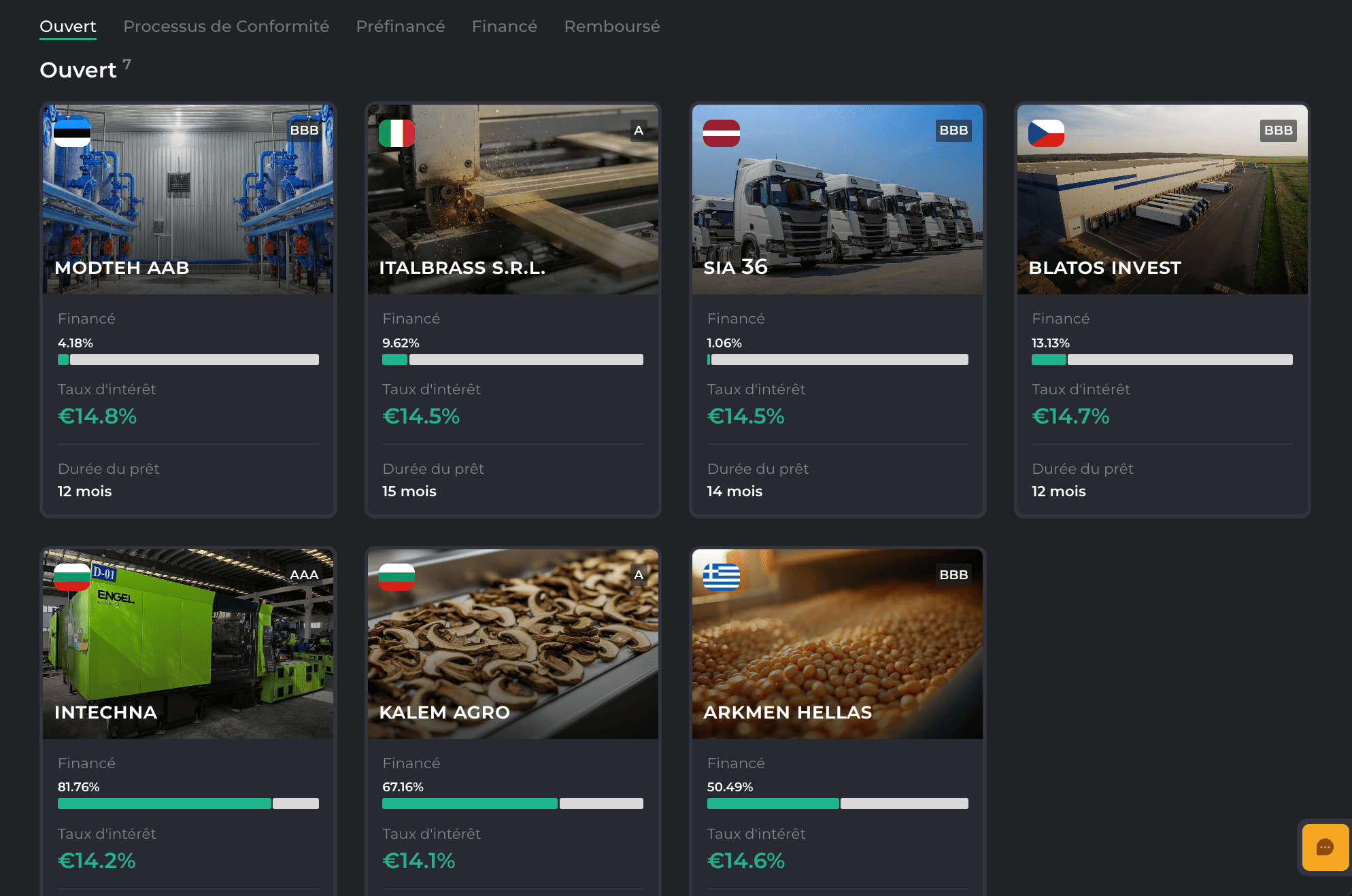
Task: Click the ARKMEN HELLAS soybeans photo
Action: 837,644
